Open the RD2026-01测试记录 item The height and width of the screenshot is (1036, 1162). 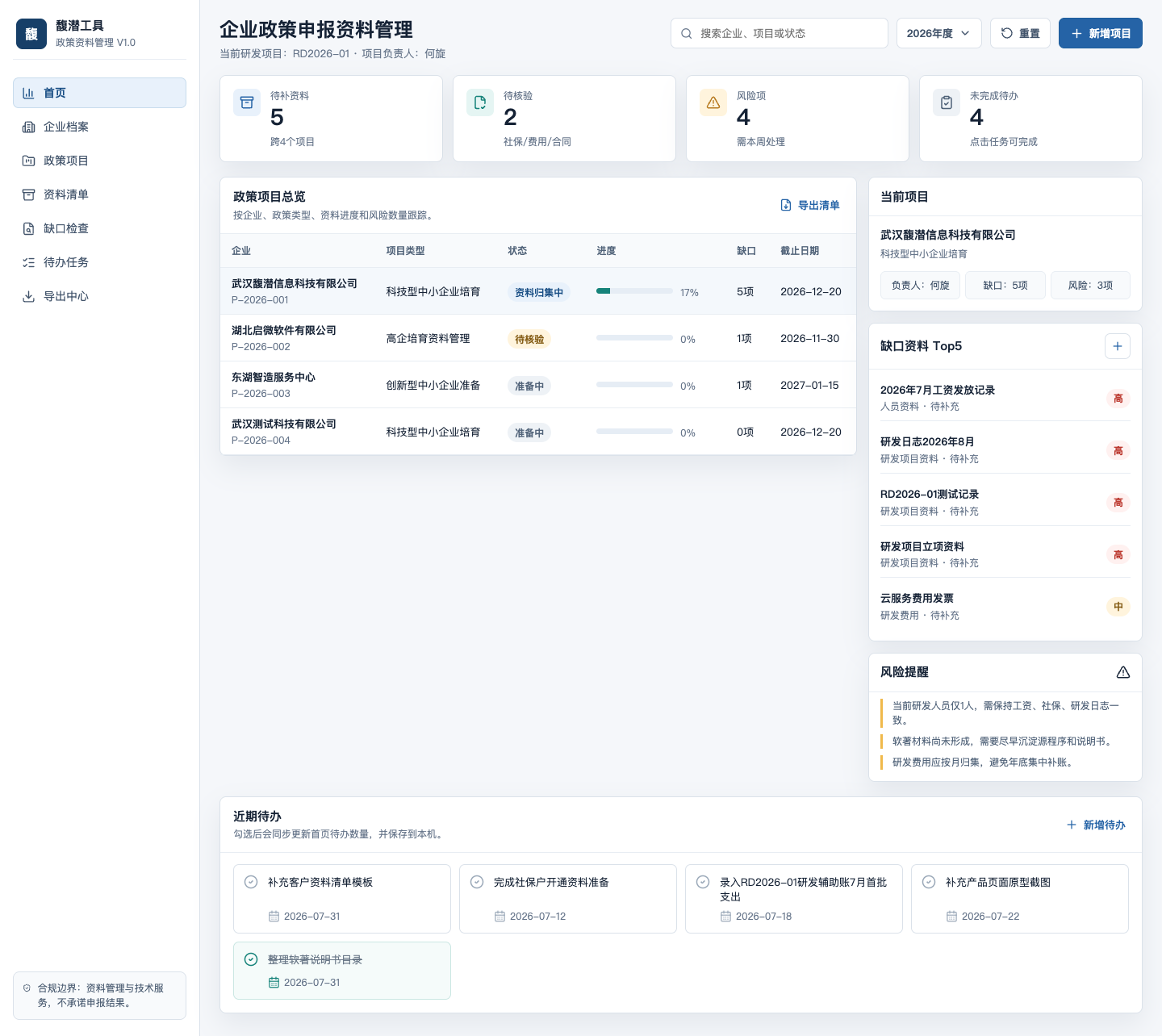pos(1005,502)
